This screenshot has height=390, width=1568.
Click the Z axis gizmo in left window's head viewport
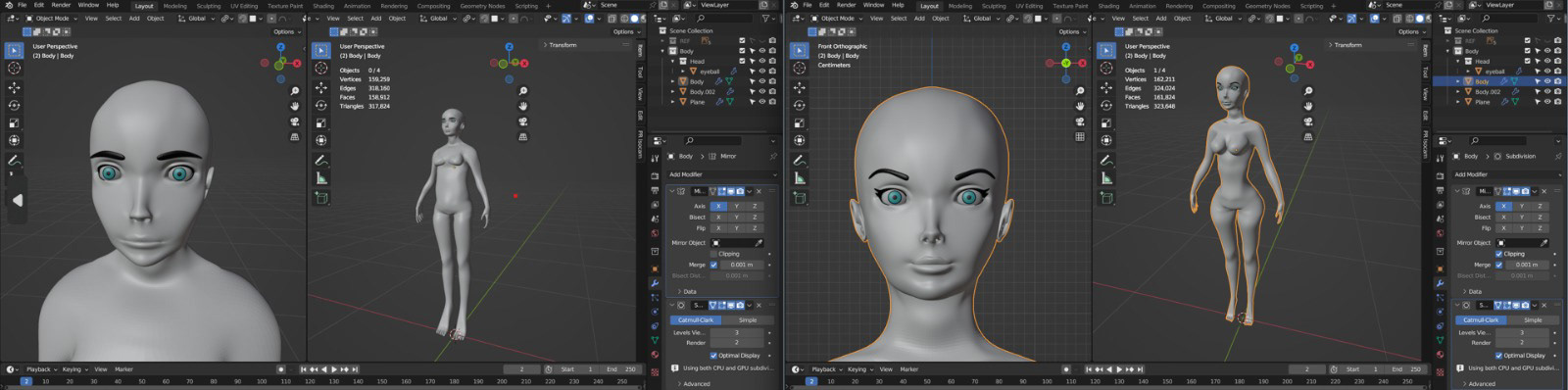pos(280,47)
